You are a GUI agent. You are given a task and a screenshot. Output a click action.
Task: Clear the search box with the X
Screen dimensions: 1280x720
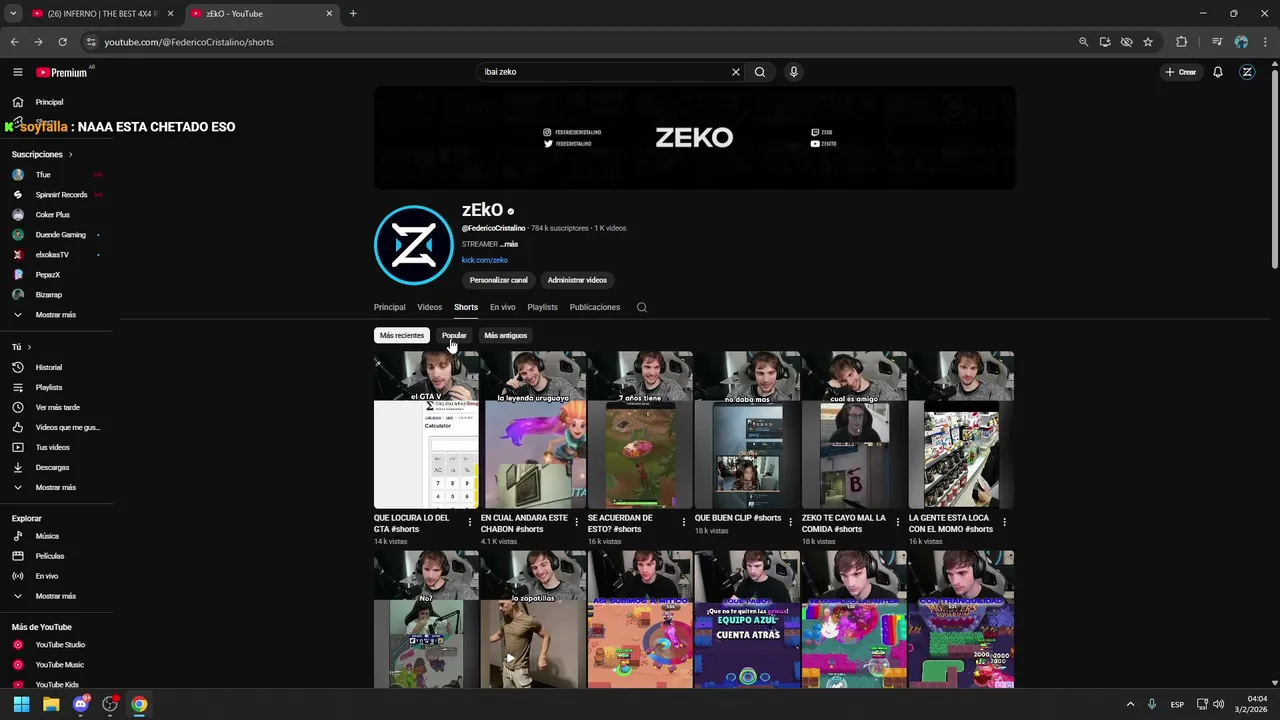click(x=736, y=72)
